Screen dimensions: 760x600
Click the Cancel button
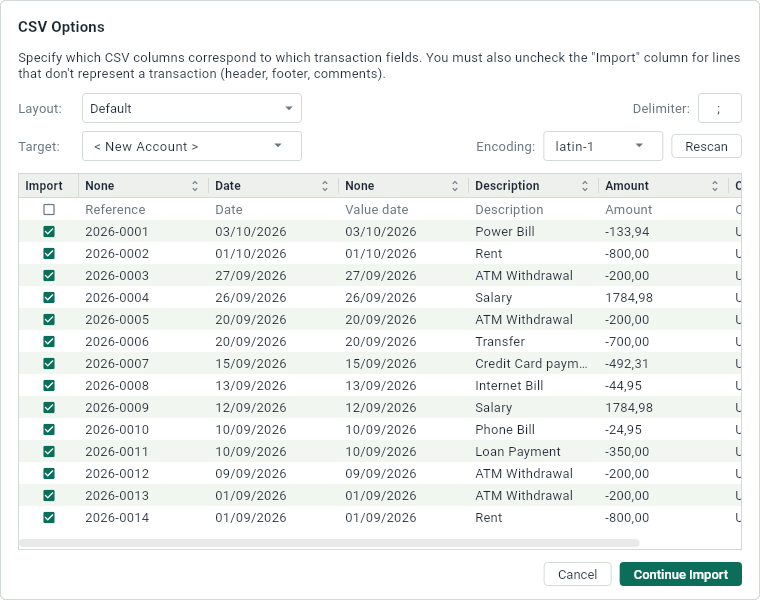click(x=577, y=574)
